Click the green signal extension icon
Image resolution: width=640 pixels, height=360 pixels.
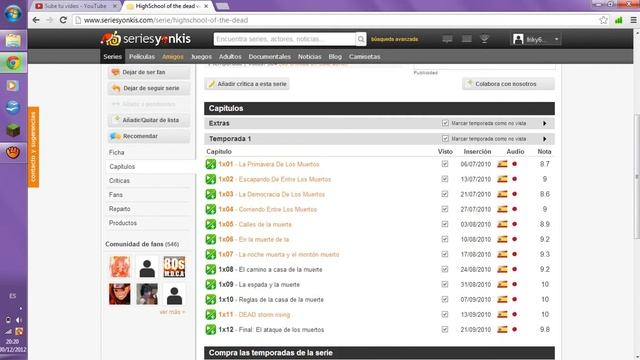619,20
